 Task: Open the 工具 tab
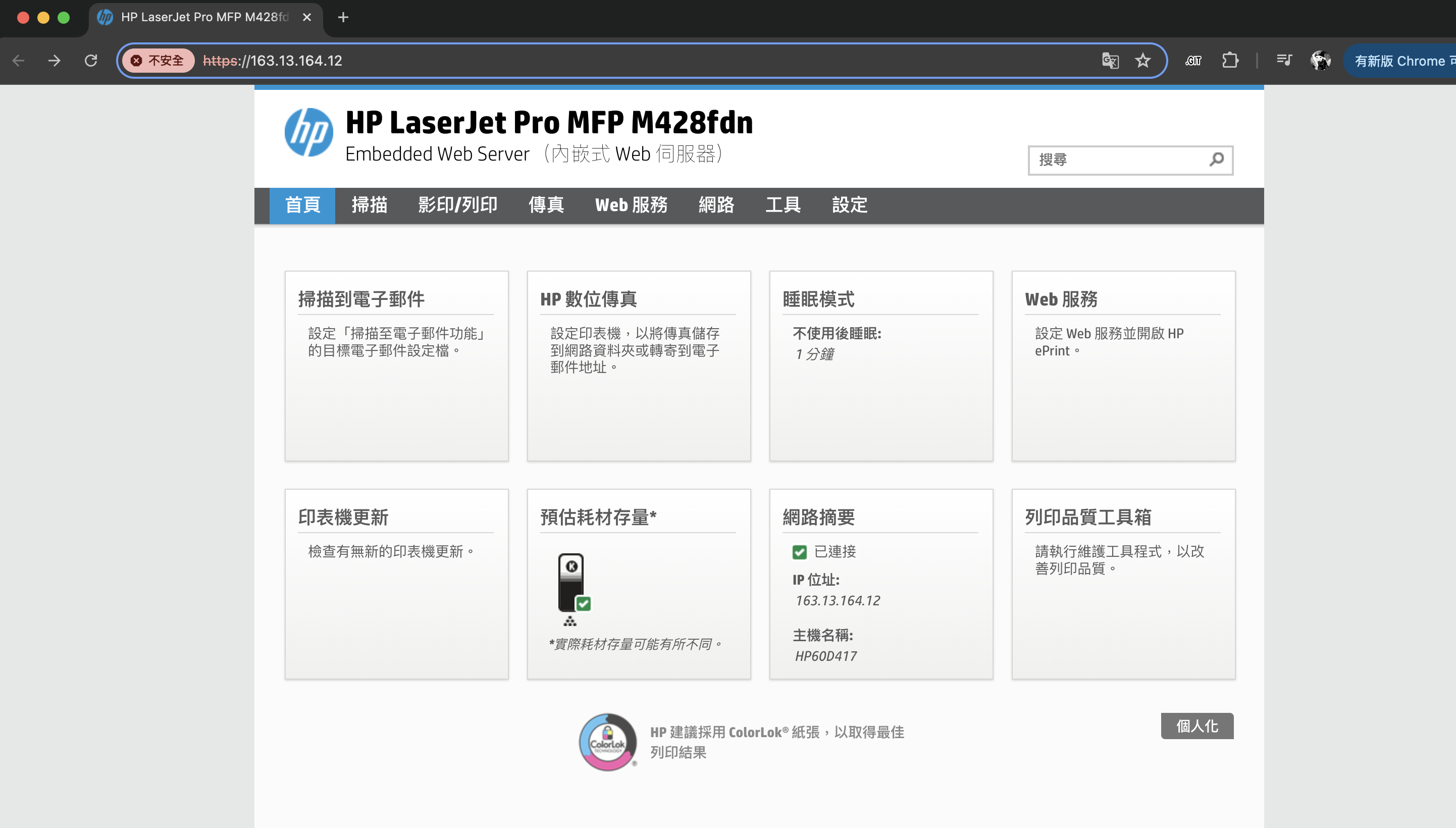(783, 205)
